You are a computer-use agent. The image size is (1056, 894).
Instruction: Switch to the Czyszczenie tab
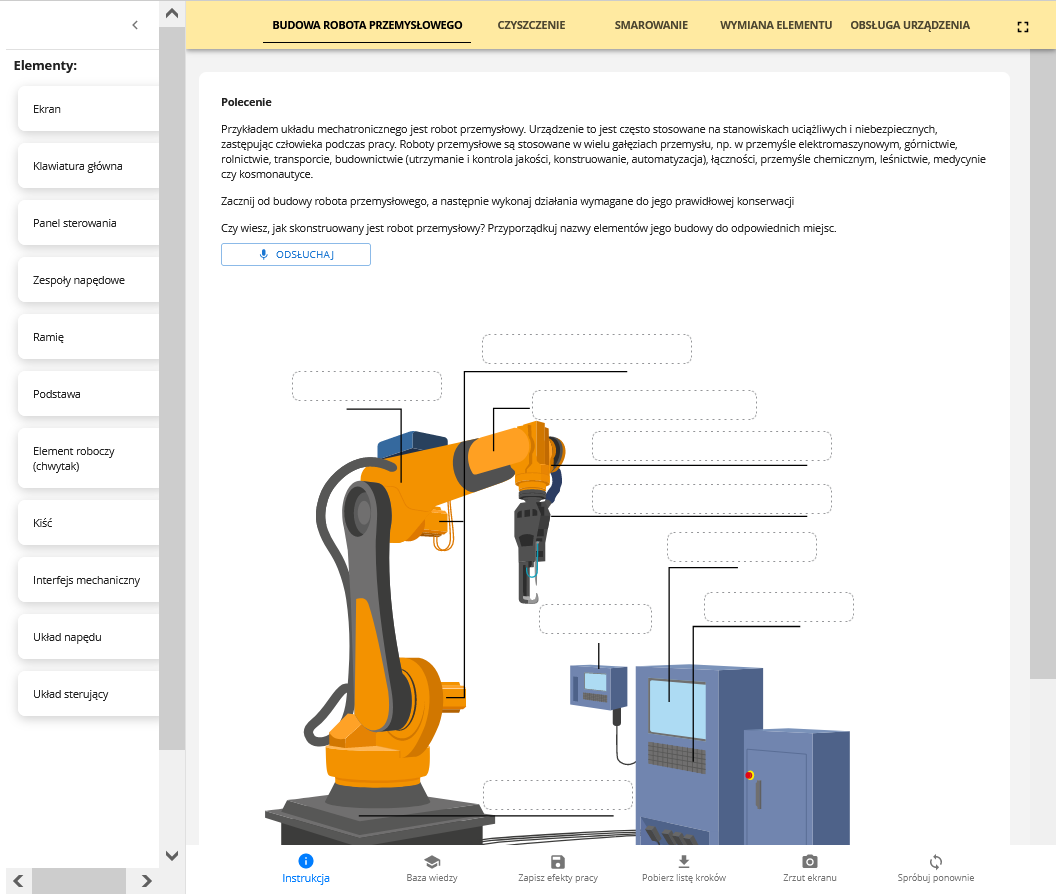point(531,25)
